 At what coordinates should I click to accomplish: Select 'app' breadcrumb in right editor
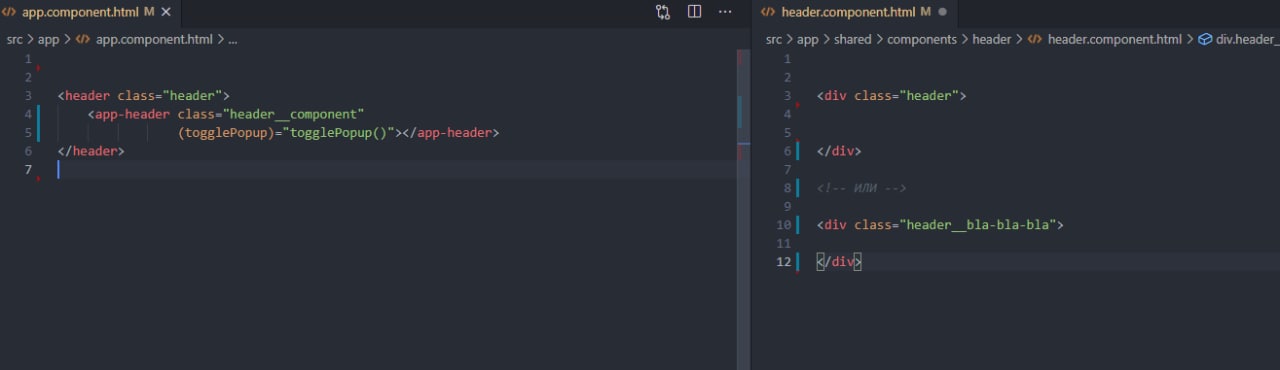click(808, 40)
